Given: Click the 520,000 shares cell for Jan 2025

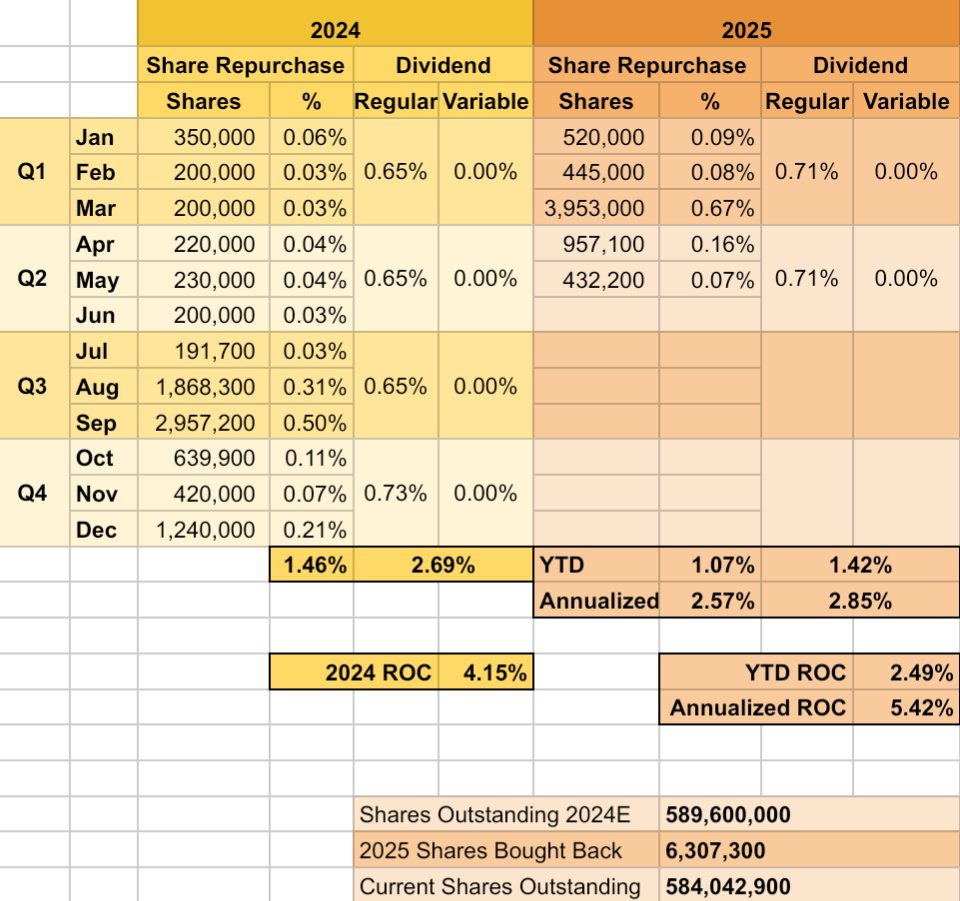Looking at the screenshot, I should coord(596,136).
